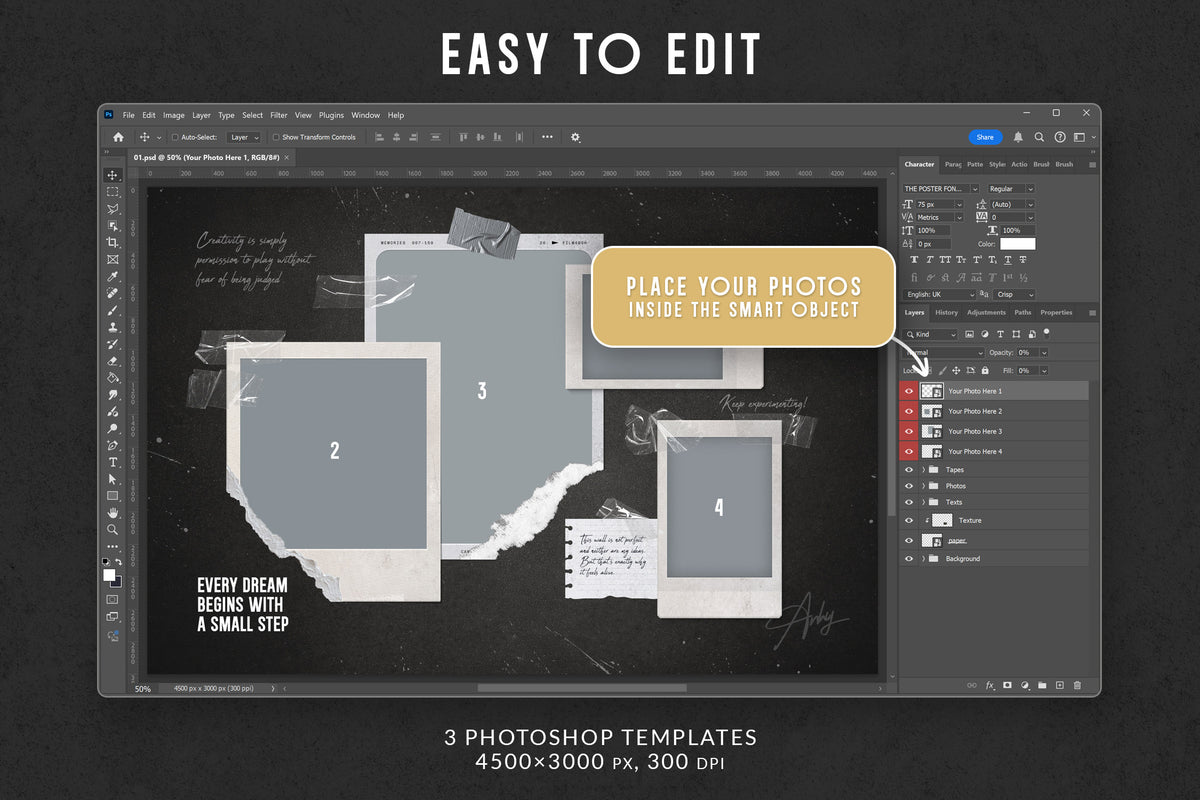Switch to the Adjustments tab
1200x800 pixels.
tap(986, 313)
